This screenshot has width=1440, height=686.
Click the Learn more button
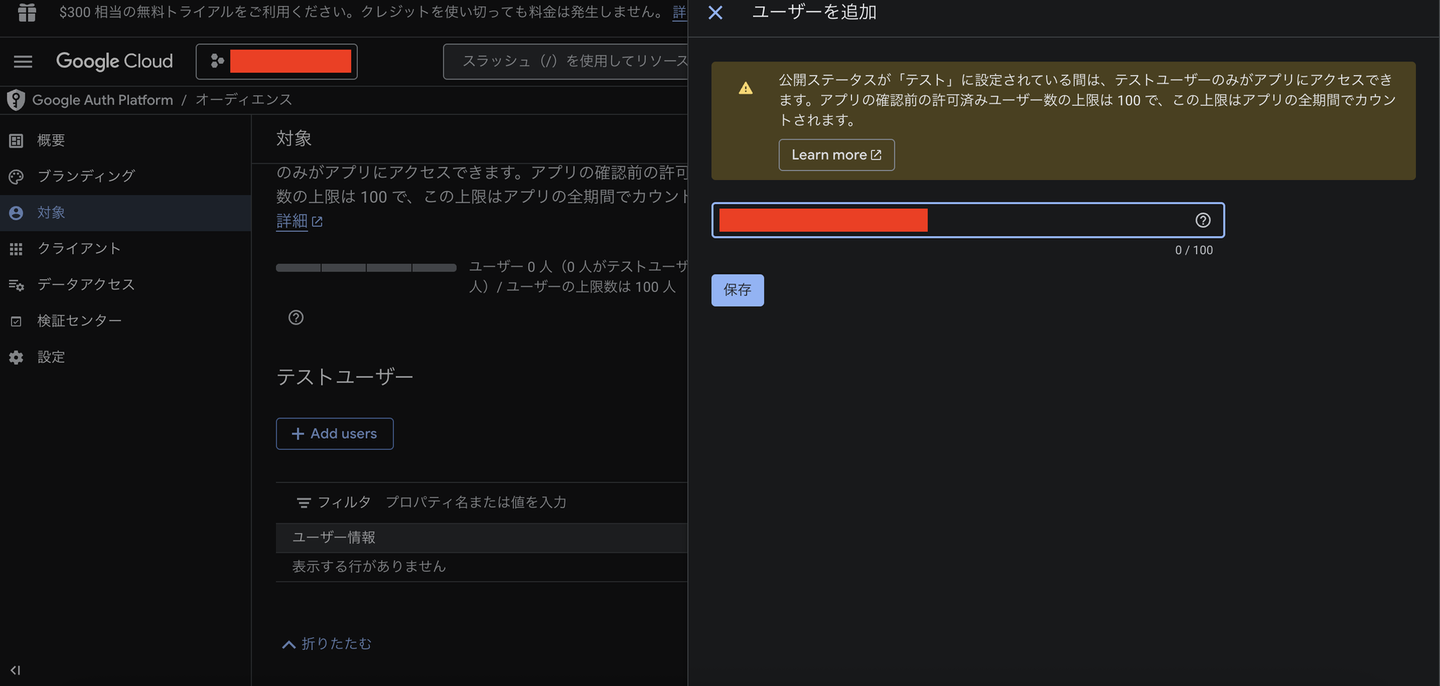click(x=836, y=155)
